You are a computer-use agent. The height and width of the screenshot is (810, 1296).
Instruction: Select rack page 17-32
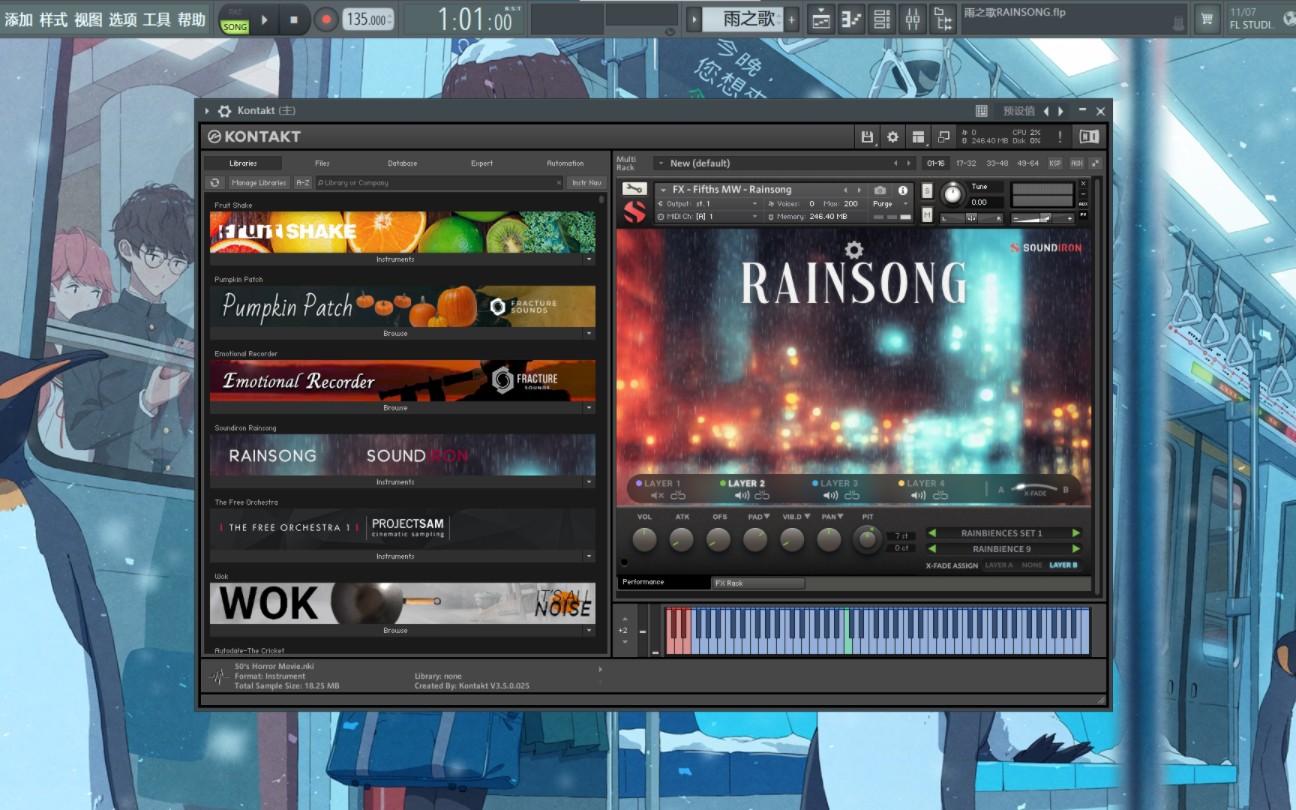pyautogui.click(x=966, y=163)
